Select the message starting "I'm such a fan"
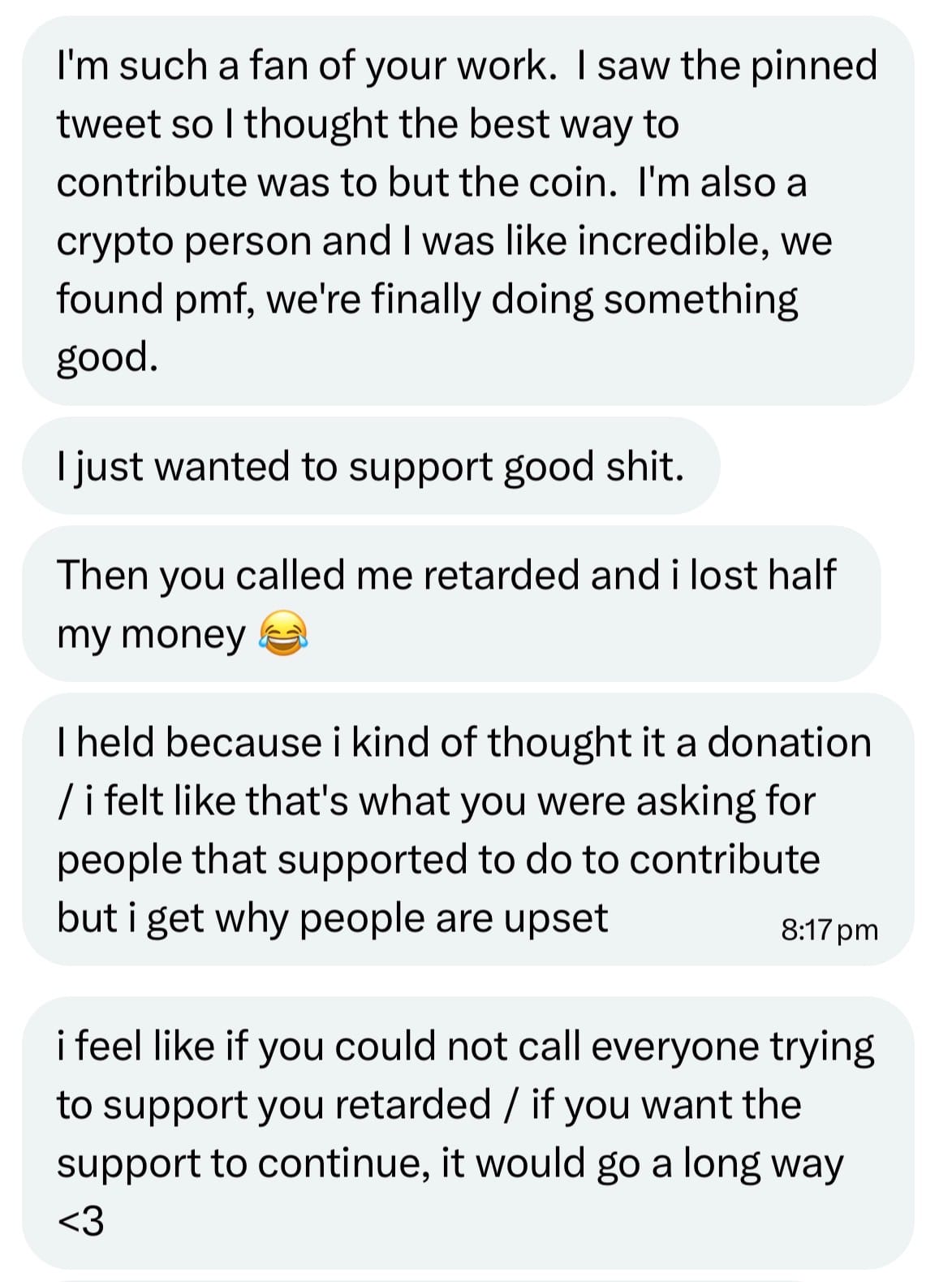The height and width of the screenshot is (1282, 952). pos(467,211)
